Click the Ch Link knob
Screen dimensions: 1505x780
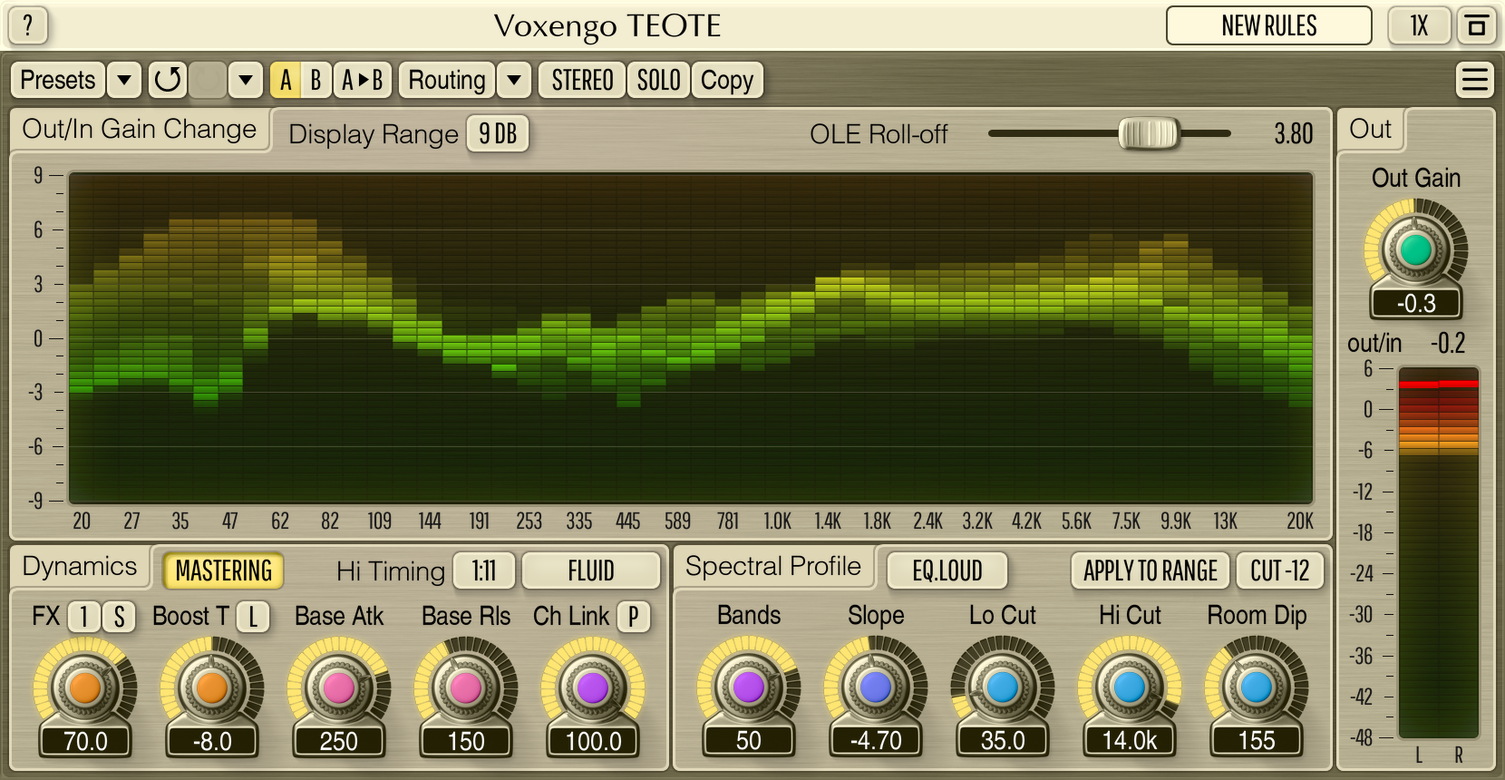click(593, 688)
